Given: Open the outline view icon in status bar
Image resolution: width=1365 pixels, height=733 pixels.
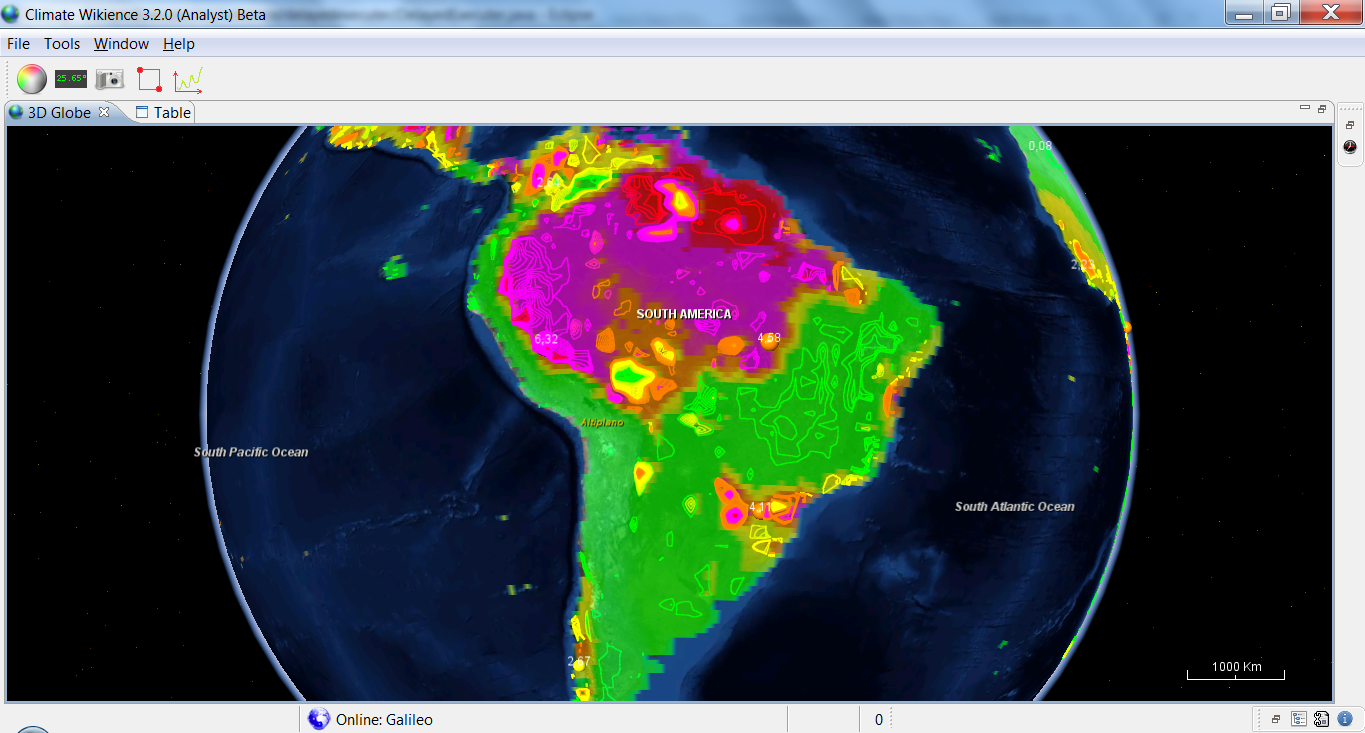Looking at the screenshot, I should point(1299,719).
